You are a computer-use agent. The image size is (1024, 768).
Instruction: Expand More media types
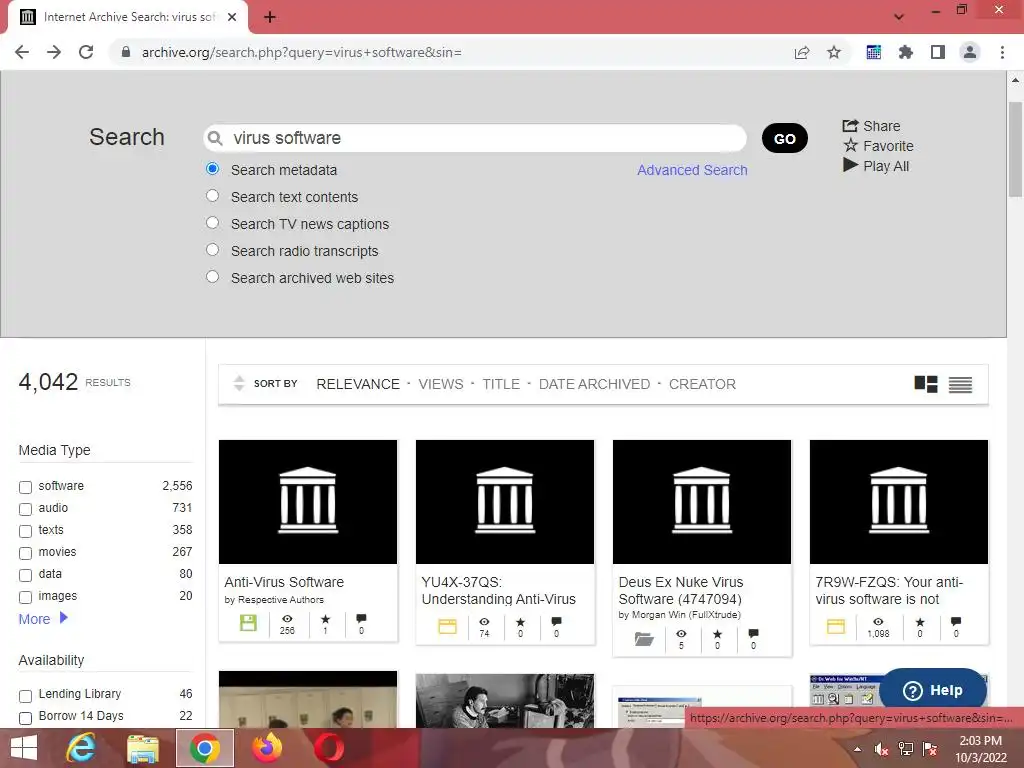click(43, 618)
